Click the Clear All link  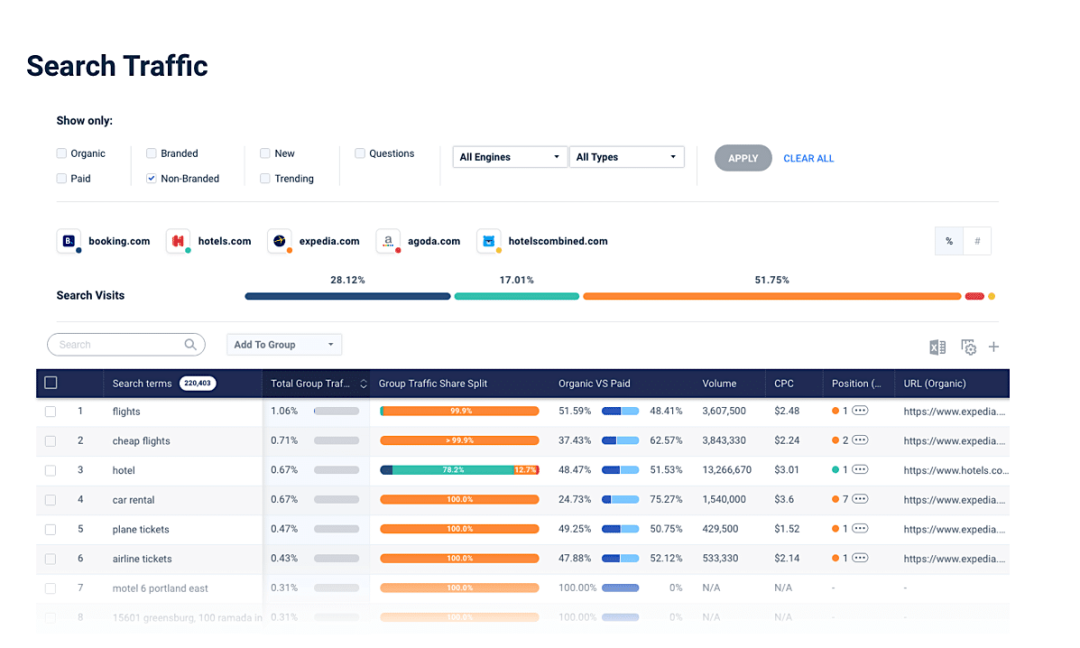[x=808, y=158]
